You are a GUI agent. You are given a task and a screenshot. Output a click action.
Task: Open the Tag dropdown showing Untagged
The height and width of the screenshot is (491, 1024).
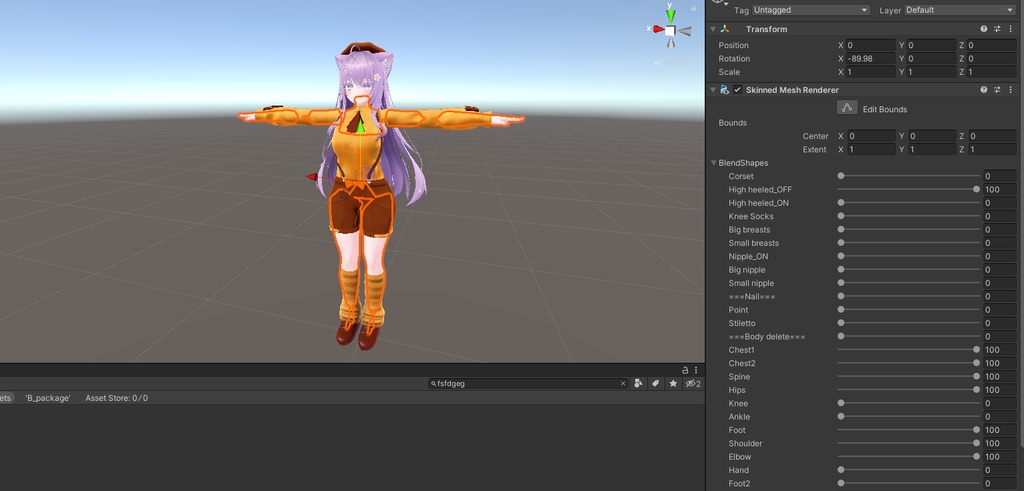(810, 10)
